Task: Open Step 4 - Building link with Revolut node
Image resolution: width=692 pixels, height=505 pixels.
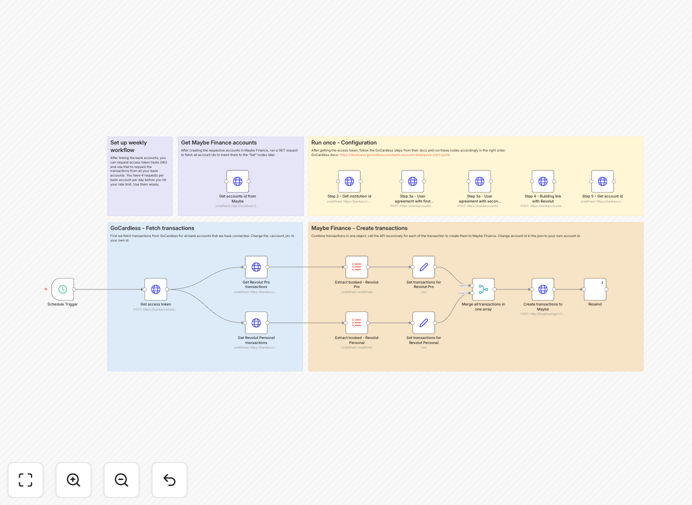Action: (x=543, y=181)
